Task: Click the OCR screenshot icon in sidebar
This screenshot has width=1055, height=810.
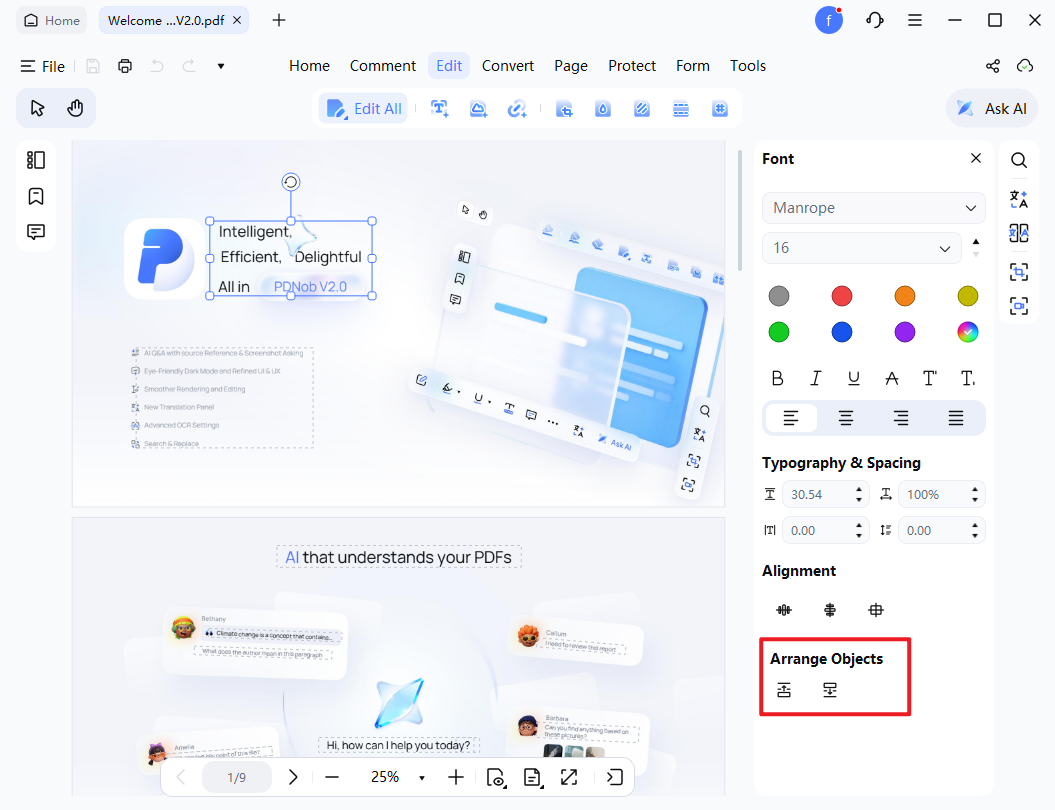Action: [x=1019, y=272]
